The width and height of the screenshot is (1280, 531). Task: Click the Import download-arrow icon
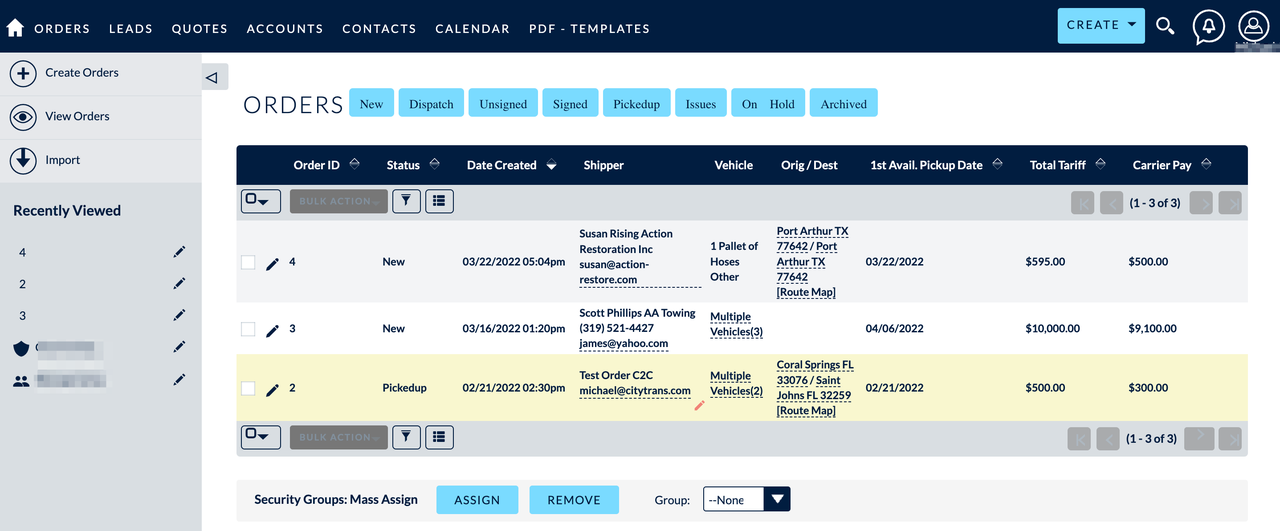(x=23, y=160)
